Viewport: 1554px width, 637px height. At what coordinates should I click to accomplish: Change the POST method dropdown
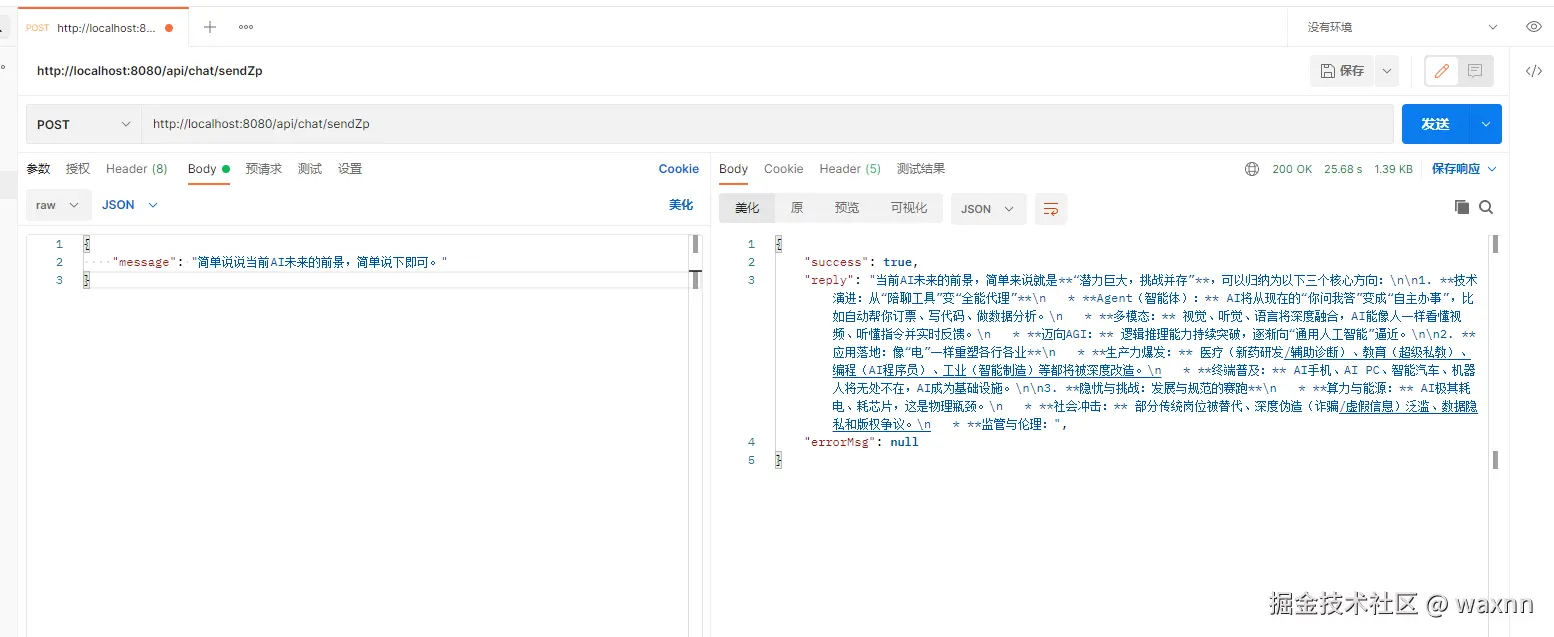pyautogui.click(x=84, y=124)
